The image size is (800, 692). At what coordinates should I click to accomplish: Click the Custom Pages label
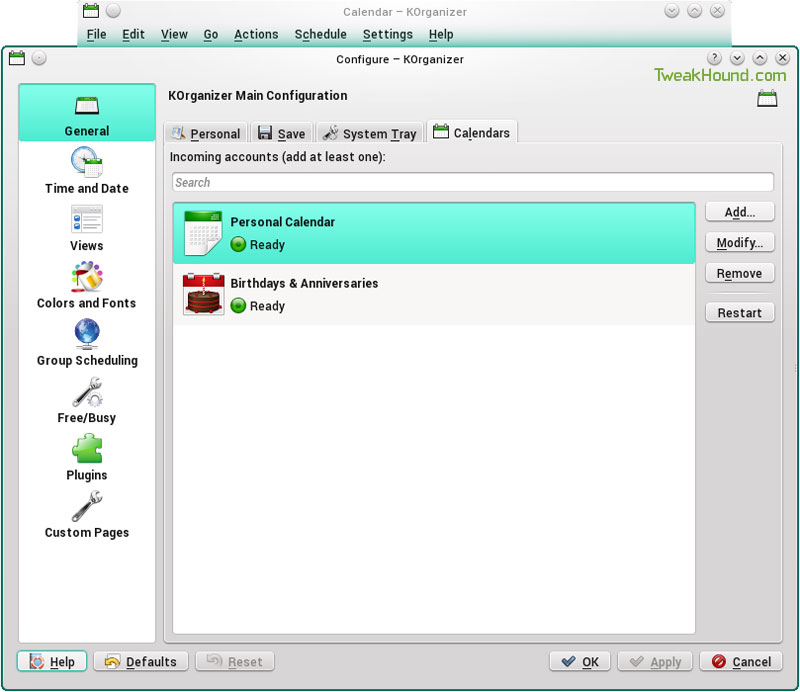(87, 532)
